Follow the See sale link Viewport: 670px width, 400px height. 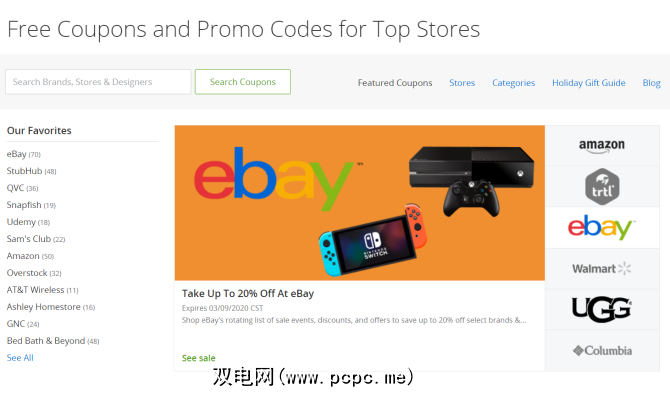pos(199,358)
